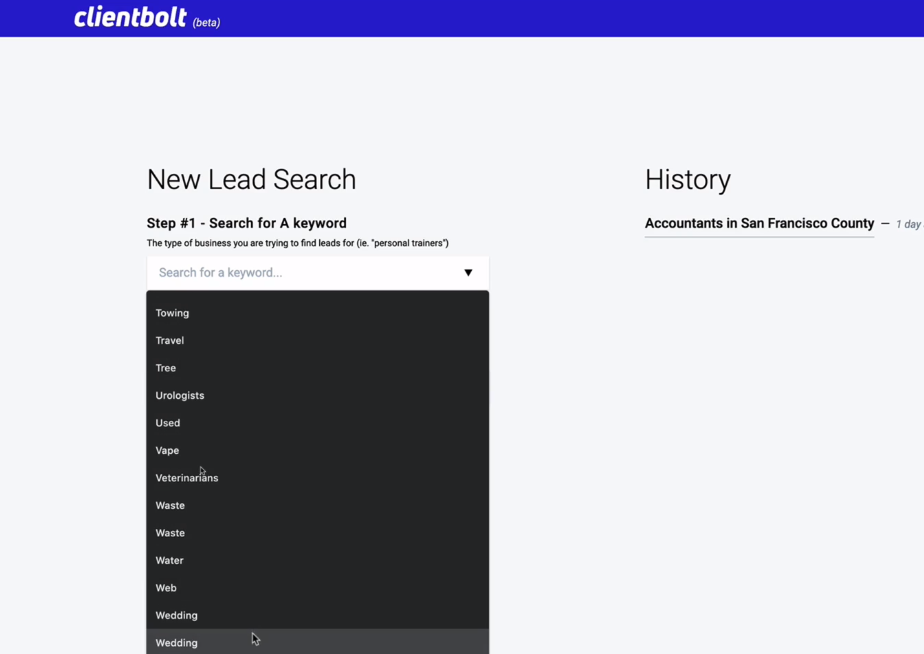
Task: Select the Waste option right below Veterinarians
Action: click(x=318, y=506)
